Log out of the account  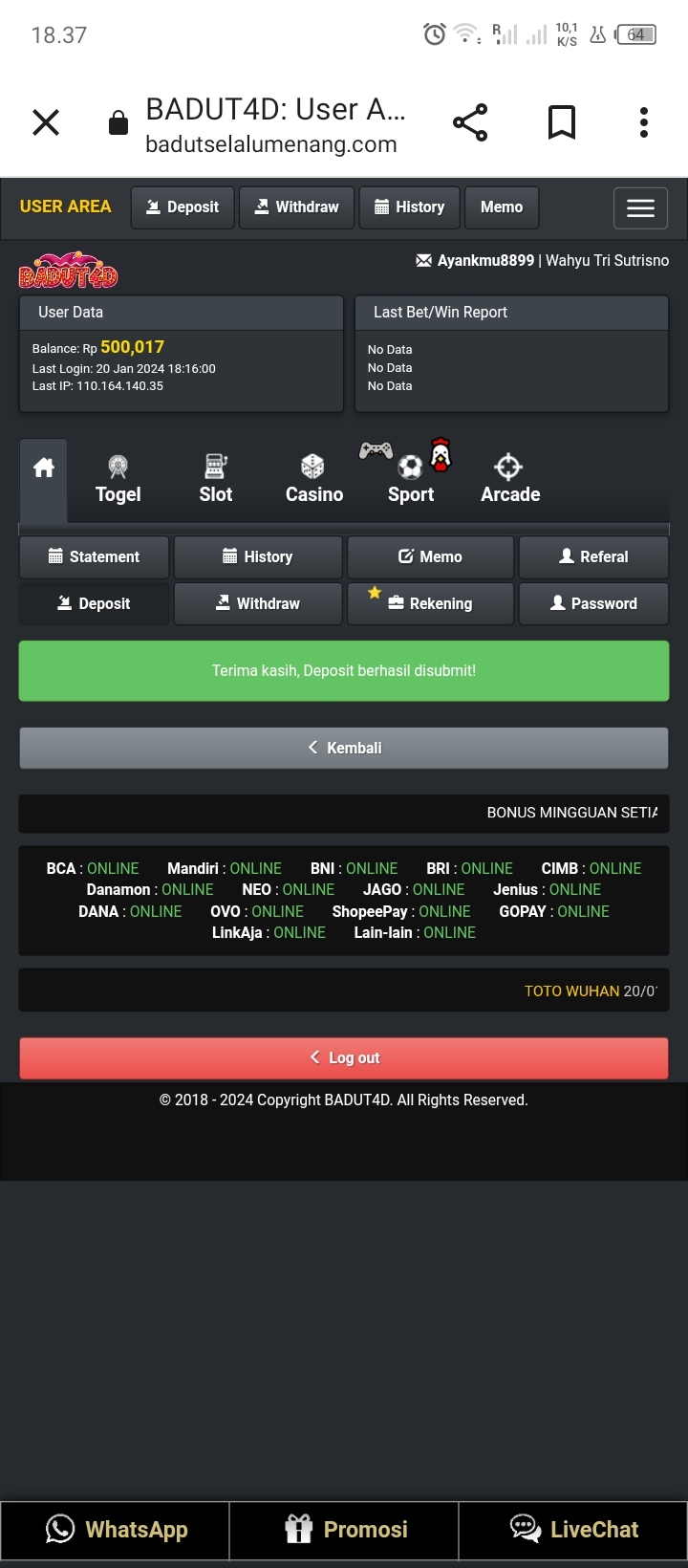click(x=344, y=1057)
